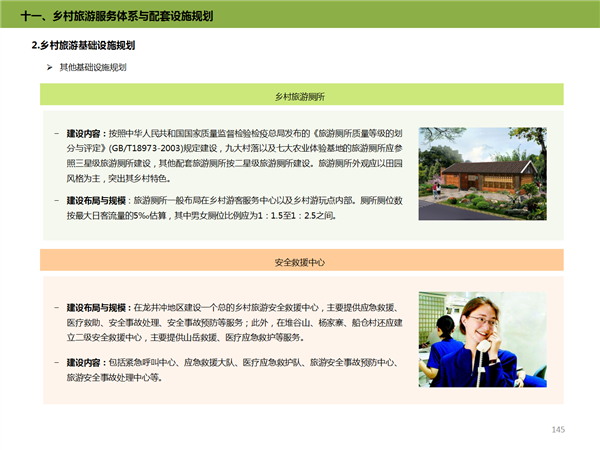Click the dash bullet before toilet 建设布局与规模
The height and width of the screenshot is (450, 600).
tap(56, 200)
